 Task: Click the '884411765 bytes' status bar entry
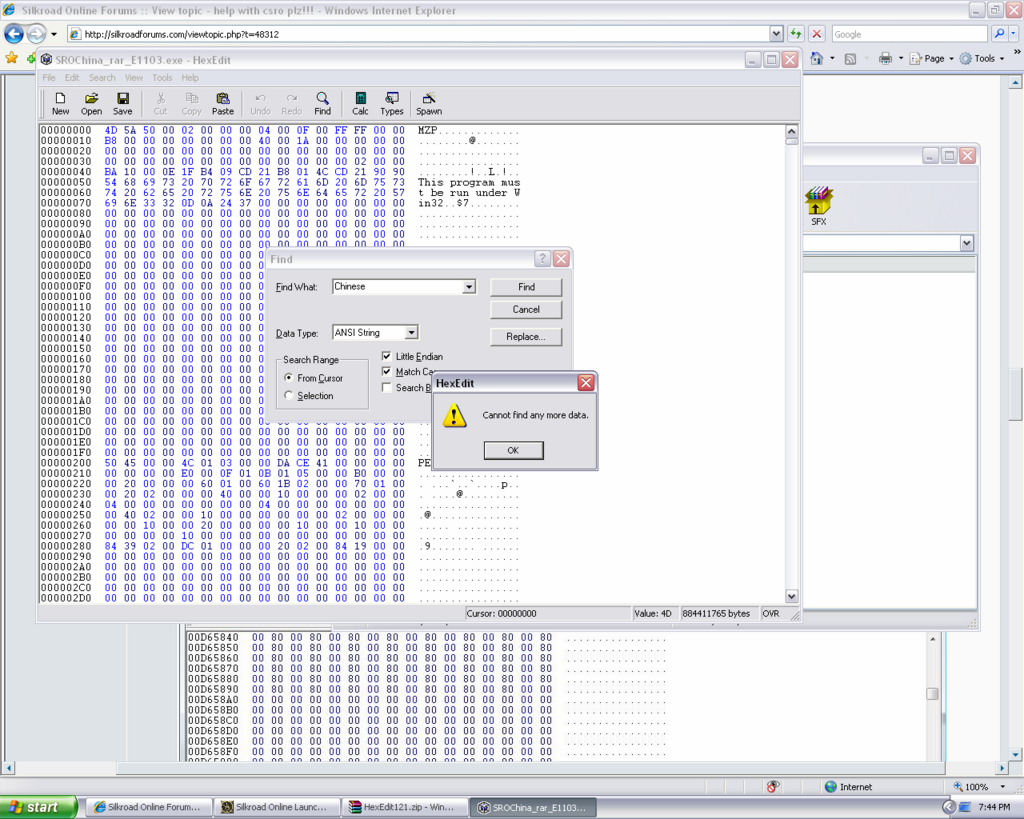(716, 614)
